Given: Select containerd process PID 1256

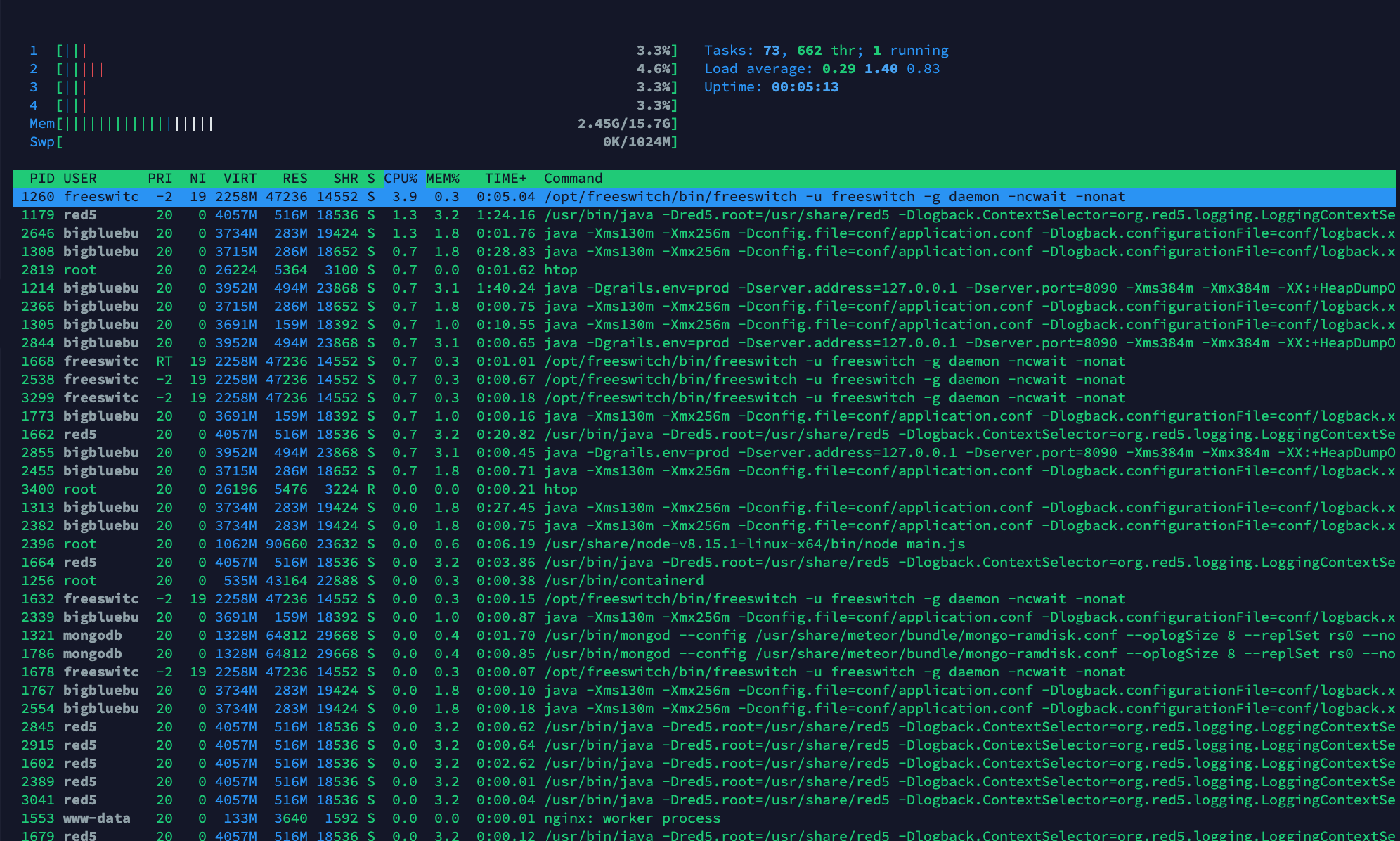Looking at the screenshot, I should (704, 581).
